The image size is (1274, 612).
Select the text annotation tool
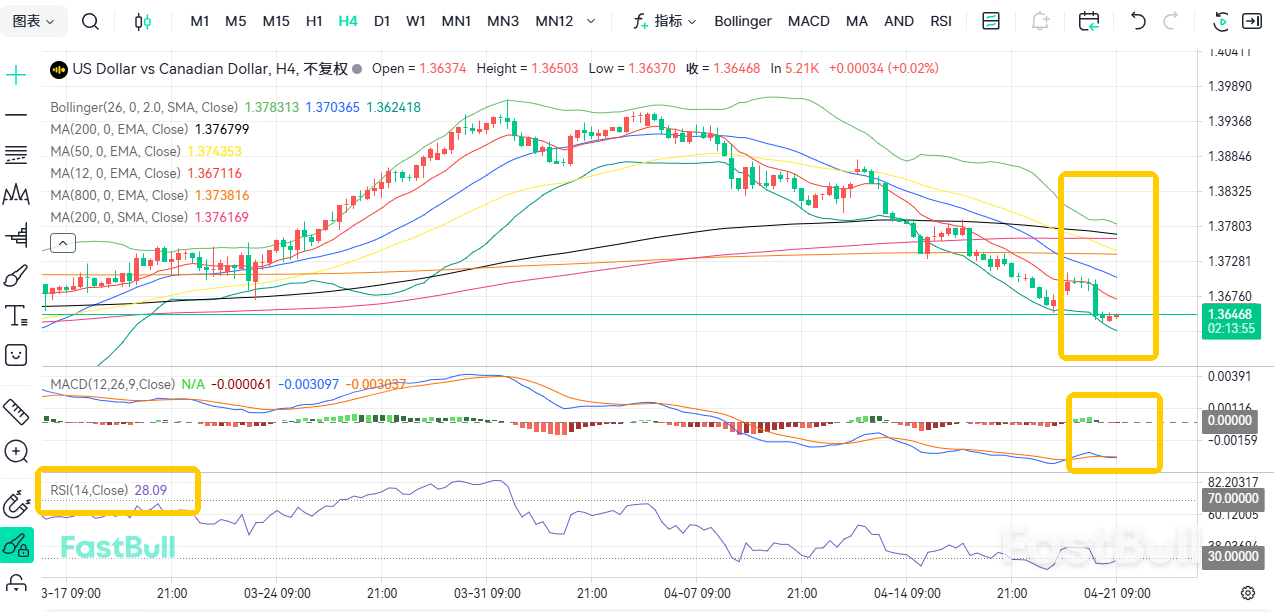(x=16, y=315)
